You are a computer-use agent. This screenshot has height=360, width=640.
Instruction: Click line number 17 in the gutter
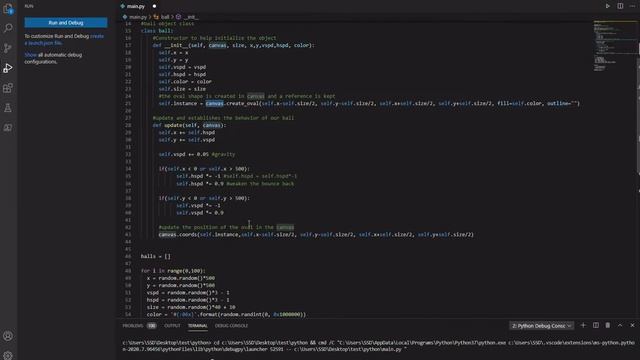(128, 45)
